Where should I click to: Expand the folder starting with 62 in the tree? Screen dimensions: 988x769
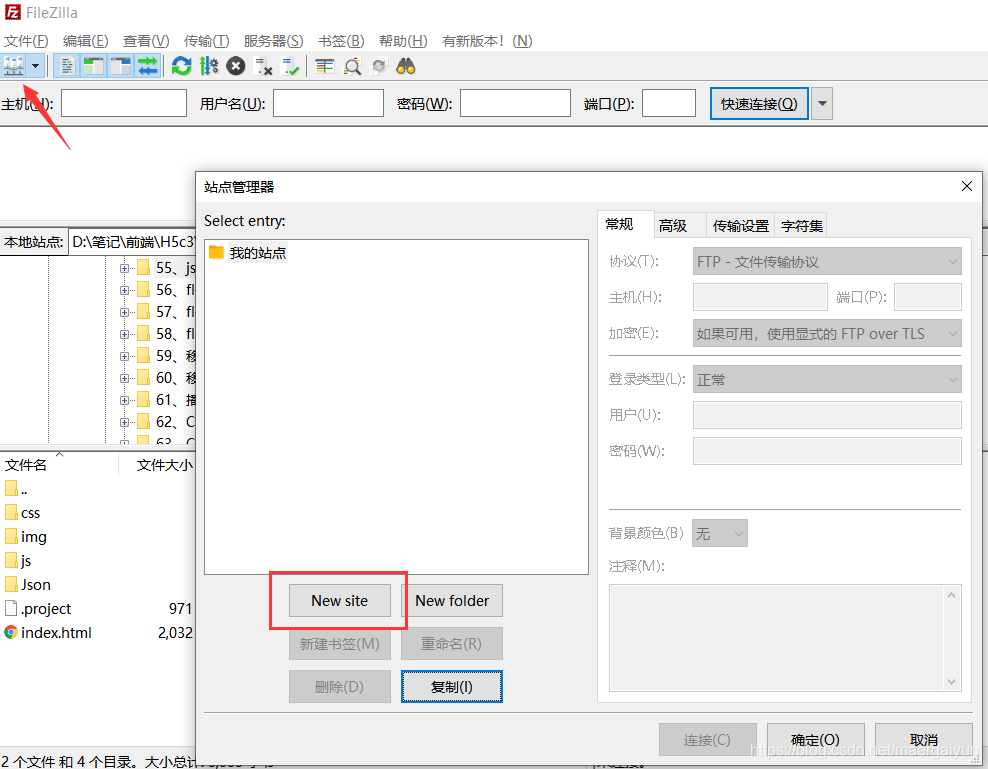pos(124,423)
